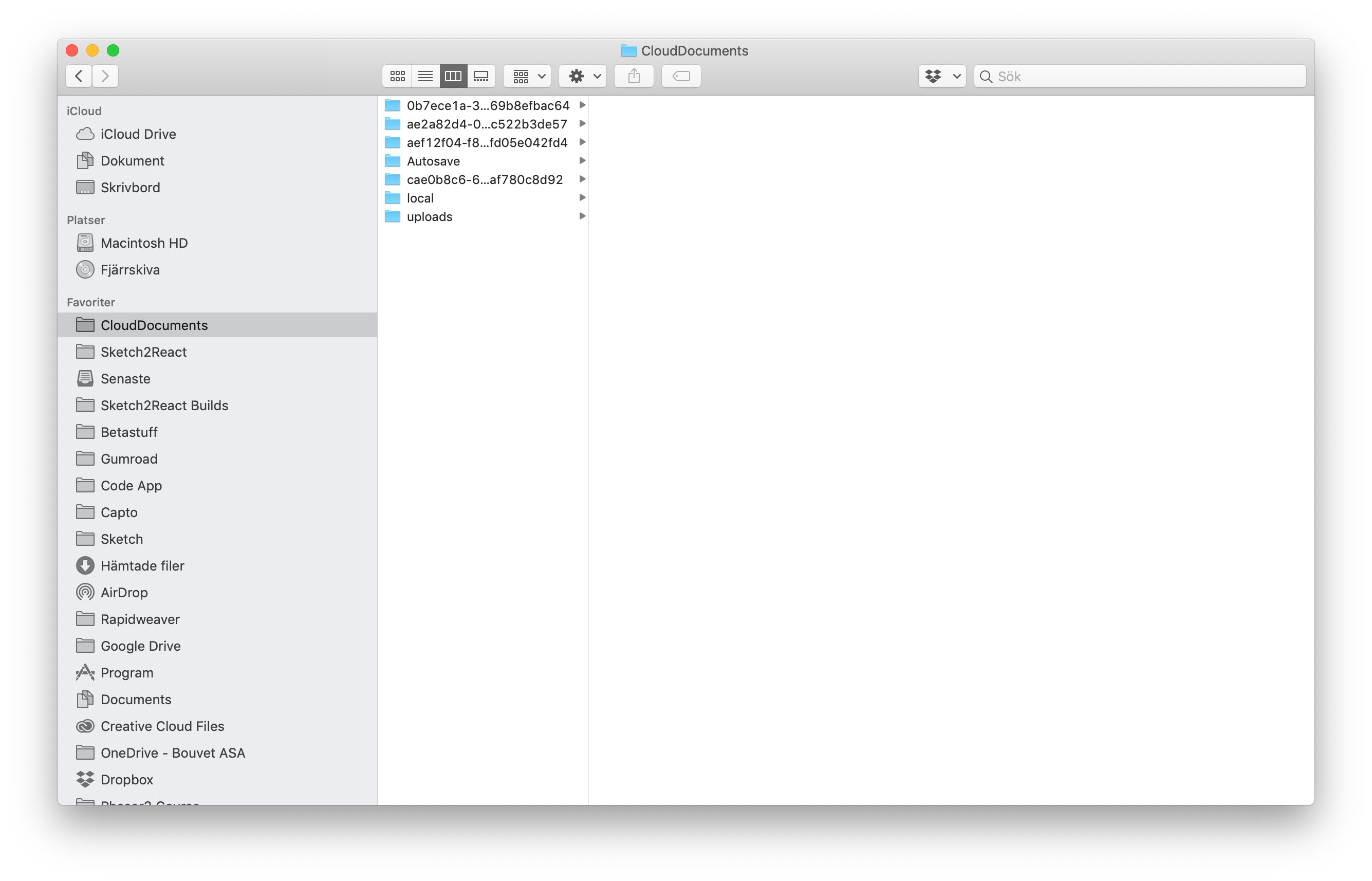Image resolution: width=1372 pixels, height=881 pixels.
Task: Open the Sketch2React Builds folder
Action: [164, 405]
